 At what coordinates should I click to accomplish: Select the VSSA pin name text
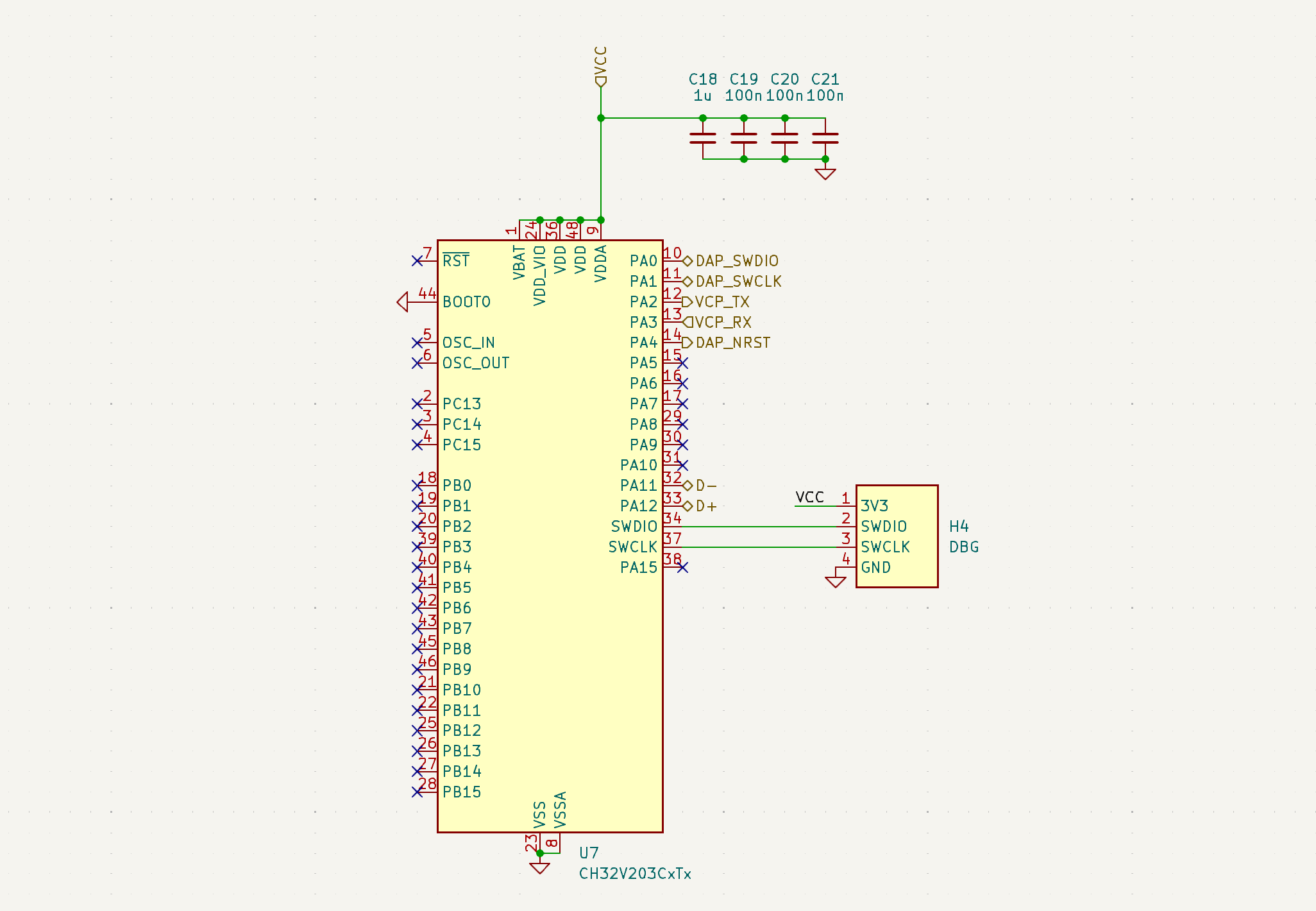point(560,810)
